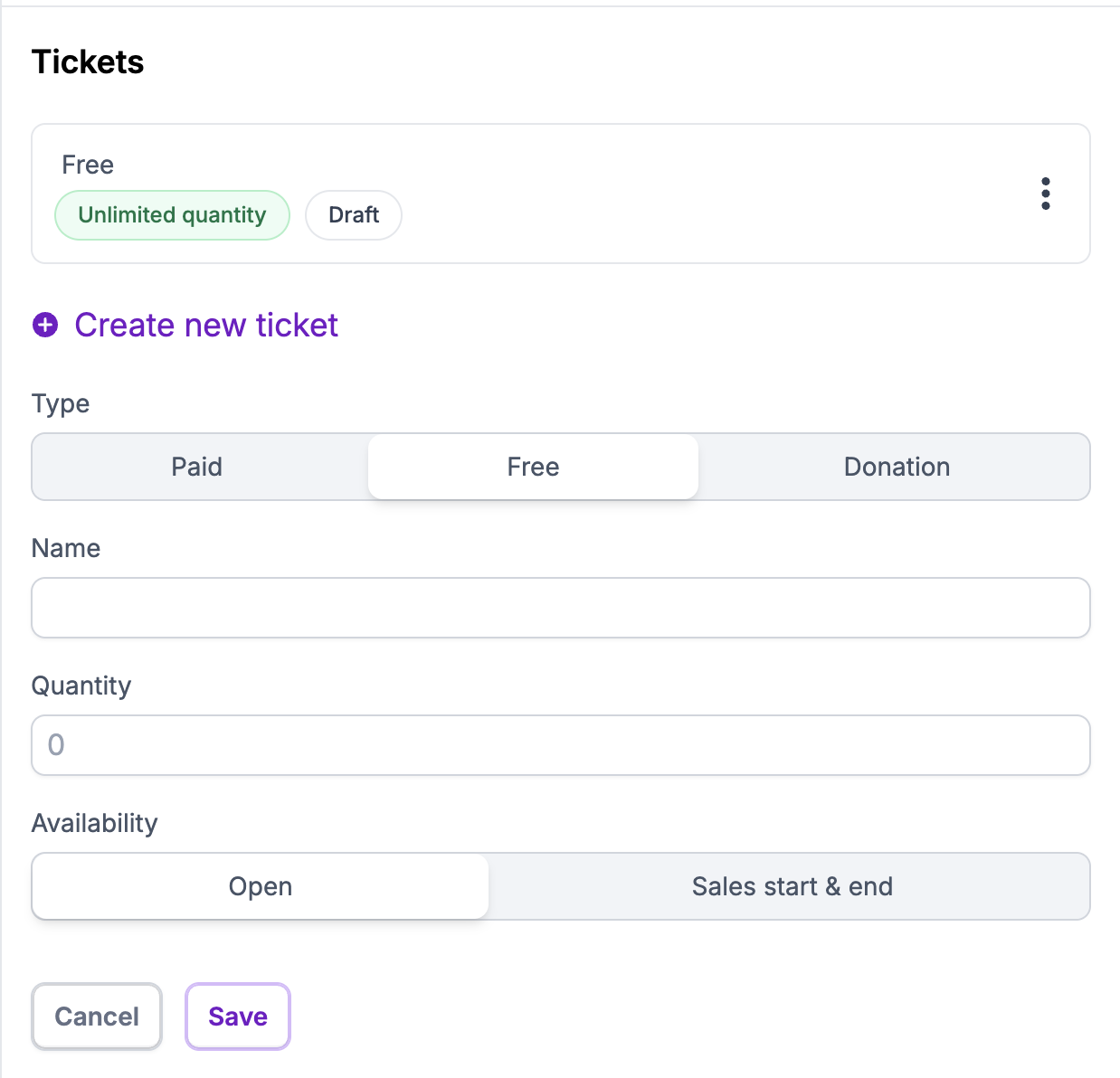Select the Free ticket type option

coord(533,467)
